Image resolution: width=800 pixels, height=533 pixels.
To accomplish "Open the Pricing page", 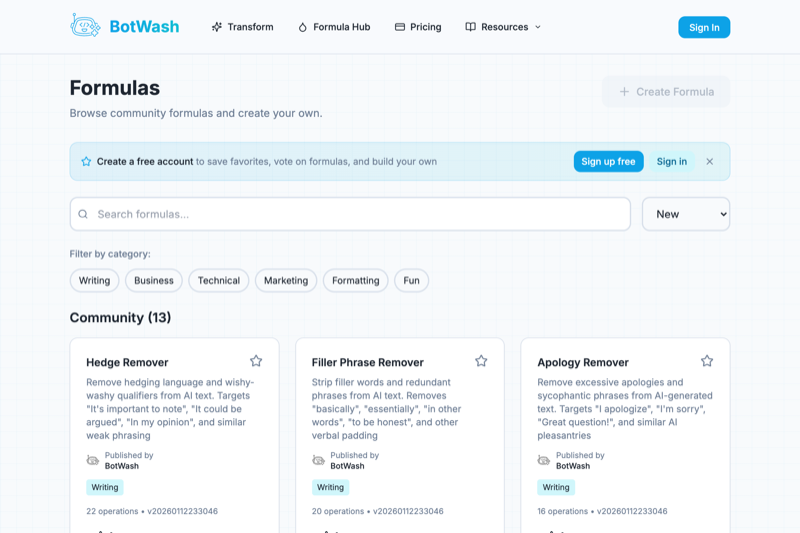I will click(x=418, y=27).
